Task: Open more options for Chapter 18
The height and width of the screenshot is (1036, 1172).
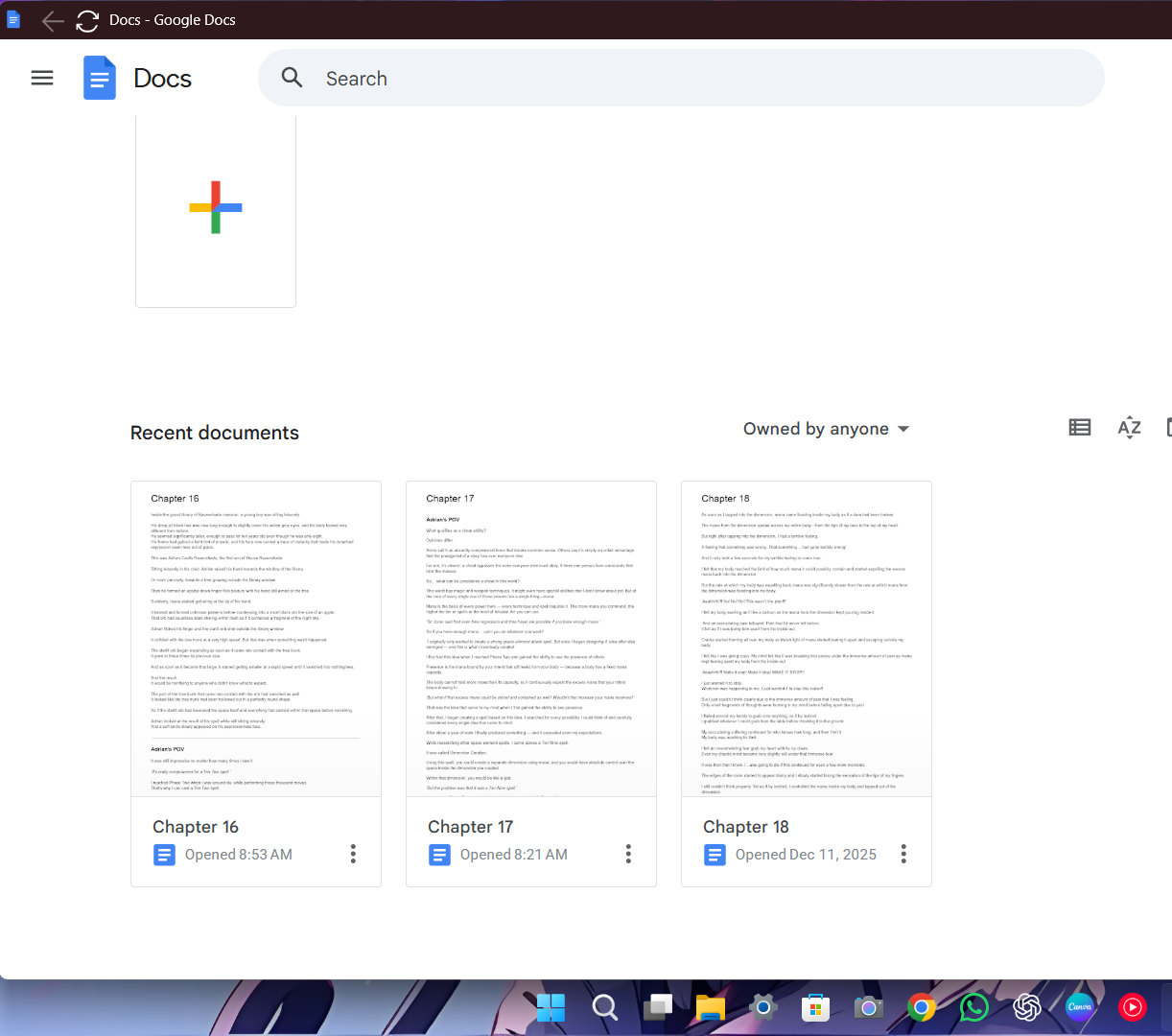Action: coord(903,854)
